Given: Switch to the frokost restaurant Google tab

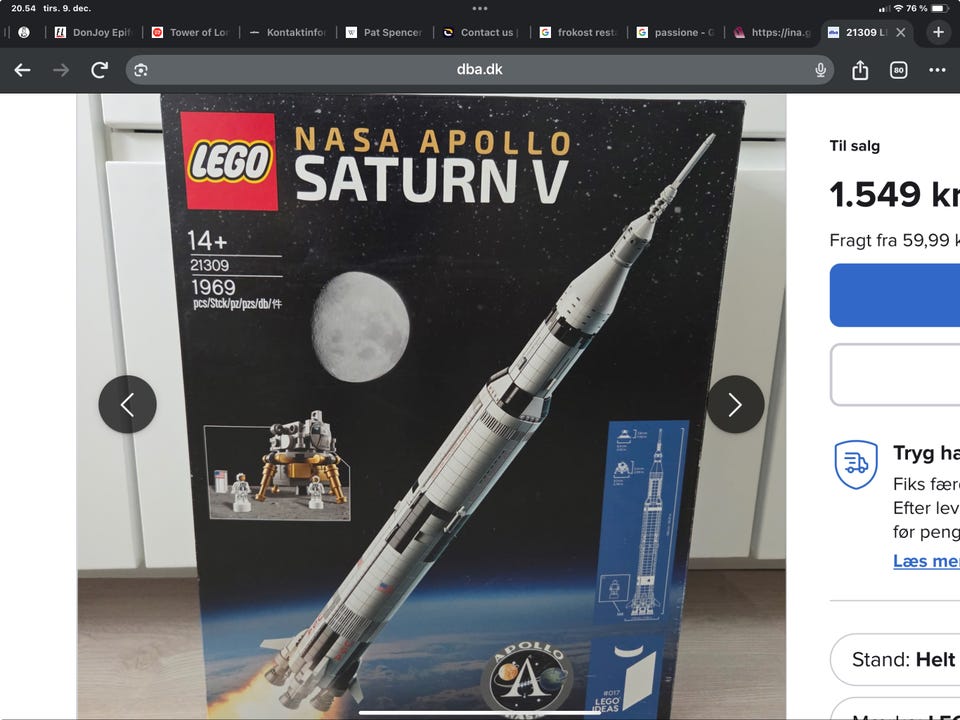Looking at the screenshot, I should (578, 32).
